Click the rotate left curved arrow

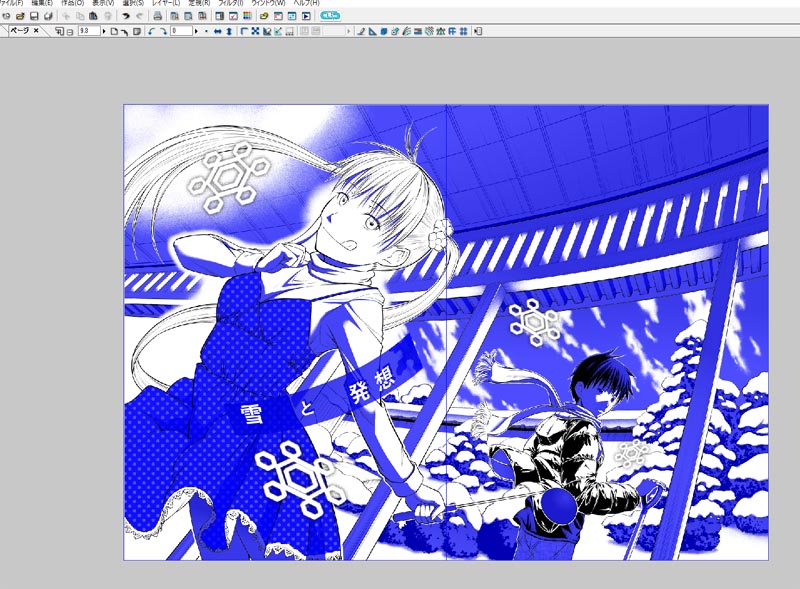152,31
